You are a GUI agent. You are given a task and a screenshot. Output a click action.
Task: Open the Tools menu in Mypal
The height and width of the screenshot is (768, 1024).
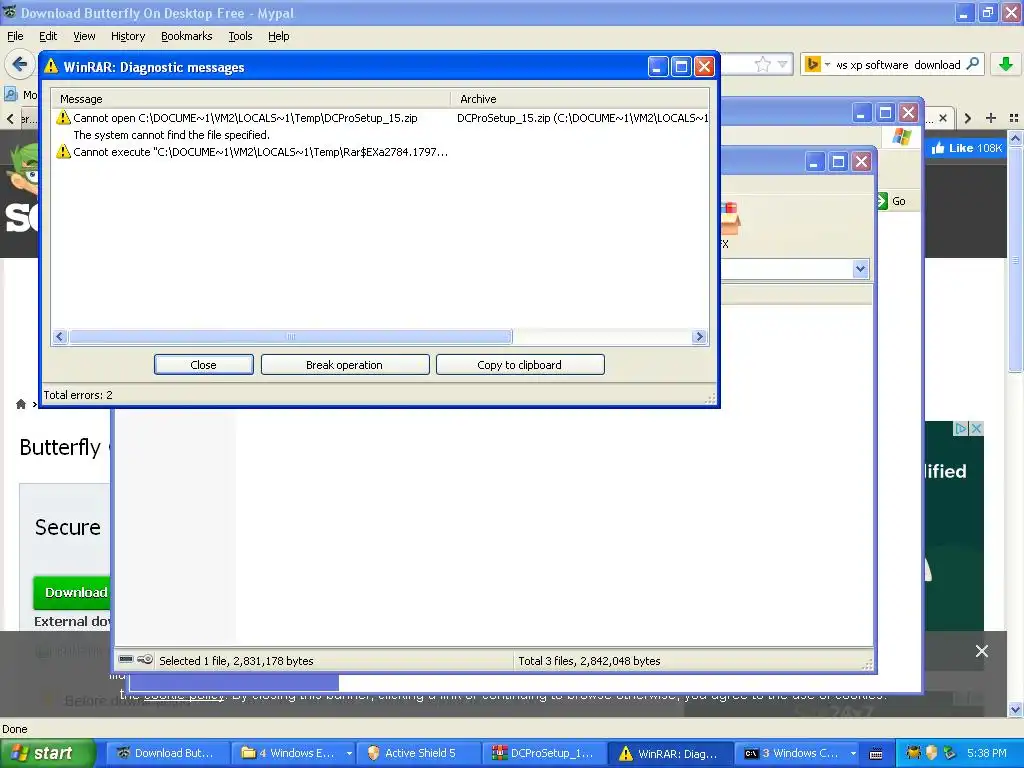[240, 36]
